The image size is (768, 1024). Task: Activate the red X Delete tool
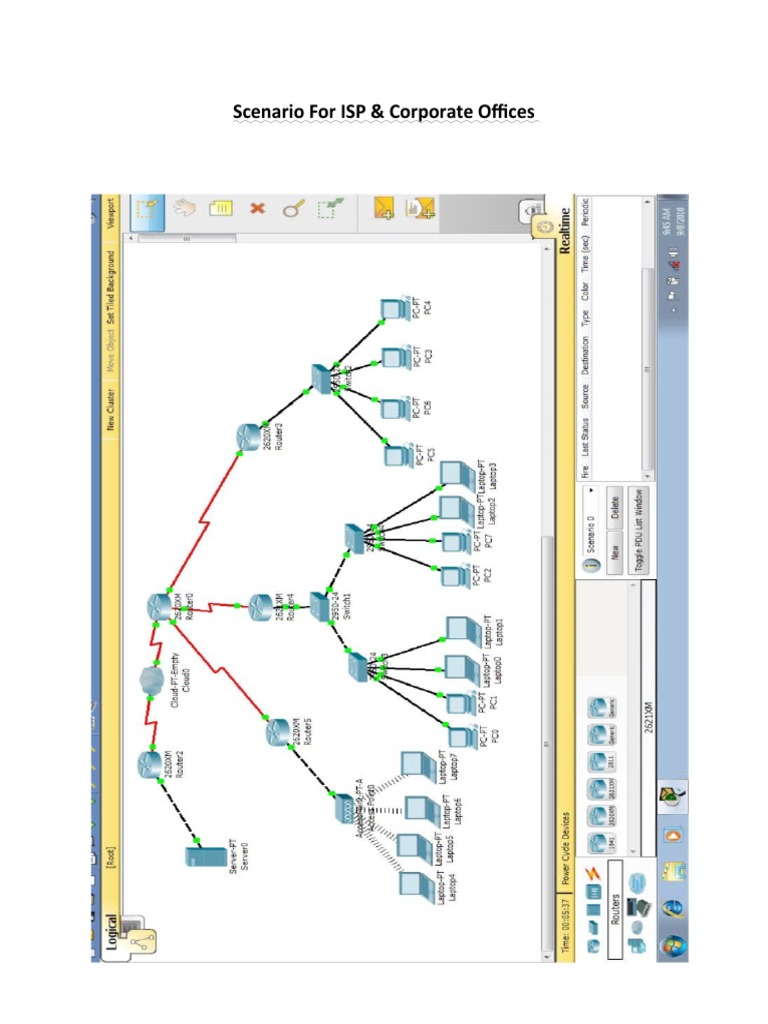[257, 208]
